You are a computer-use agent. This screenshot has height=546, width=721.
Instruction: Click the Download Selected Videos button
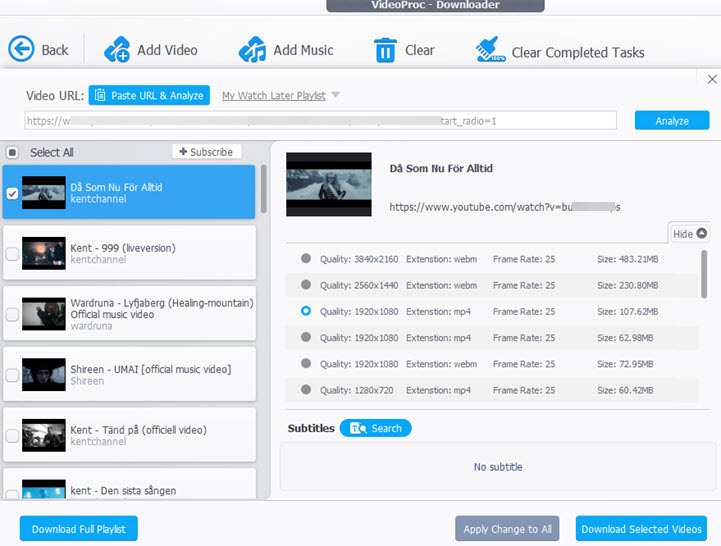(641, 528)
